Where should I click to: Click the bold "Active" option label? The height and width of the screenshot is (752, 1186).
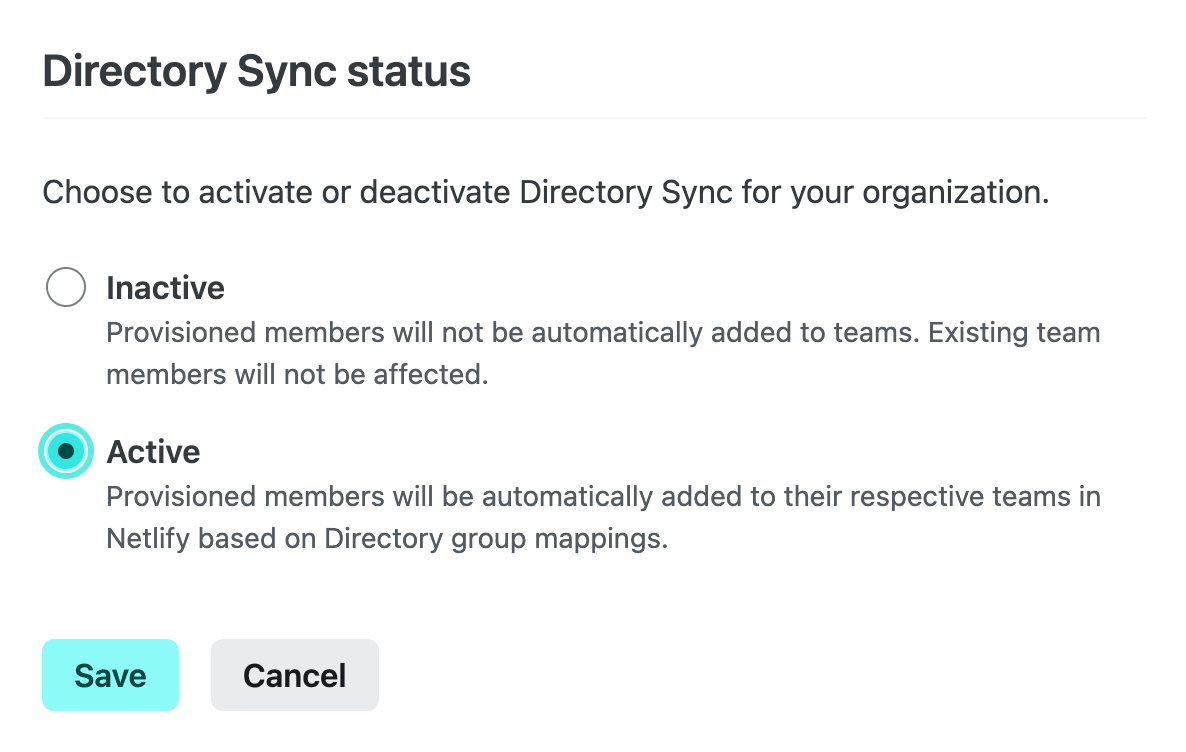tap(153, 452)
